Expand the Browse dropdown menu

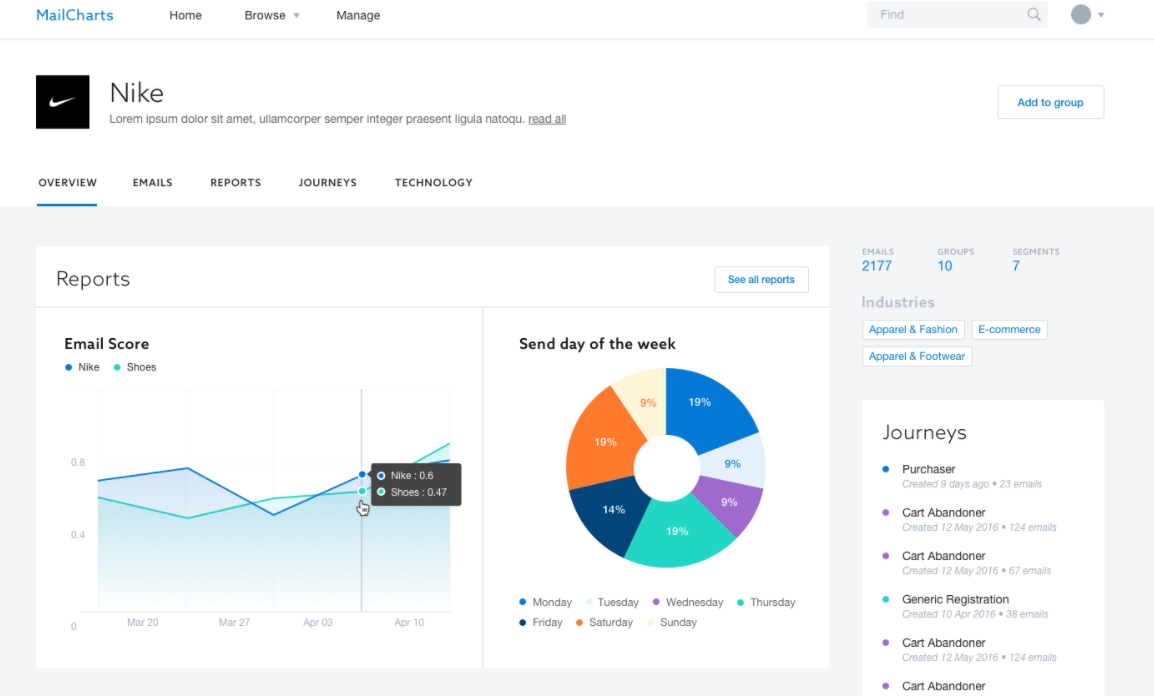tap(272, 15)
